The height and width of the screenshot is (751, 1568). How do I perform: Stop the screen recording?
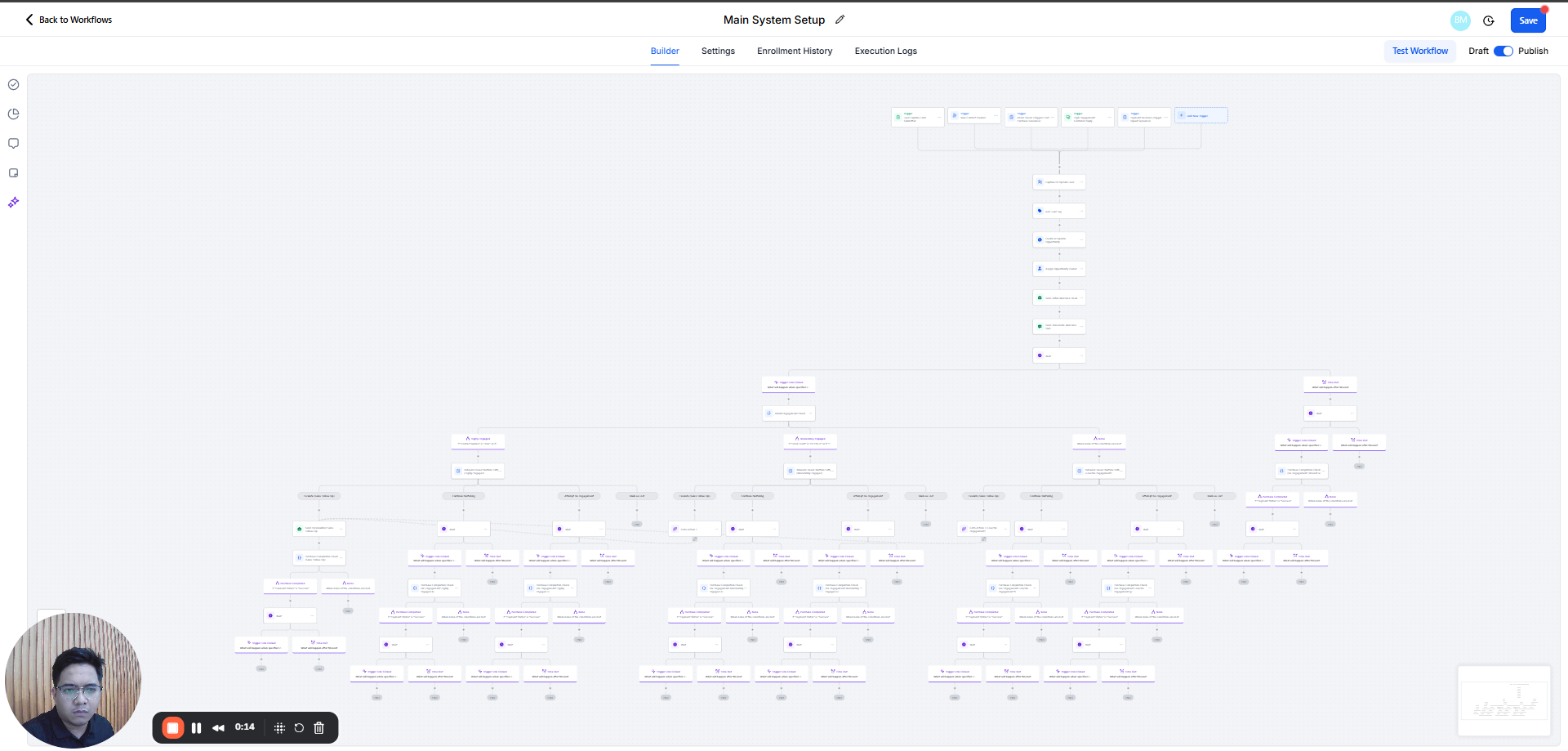(172, 728)
